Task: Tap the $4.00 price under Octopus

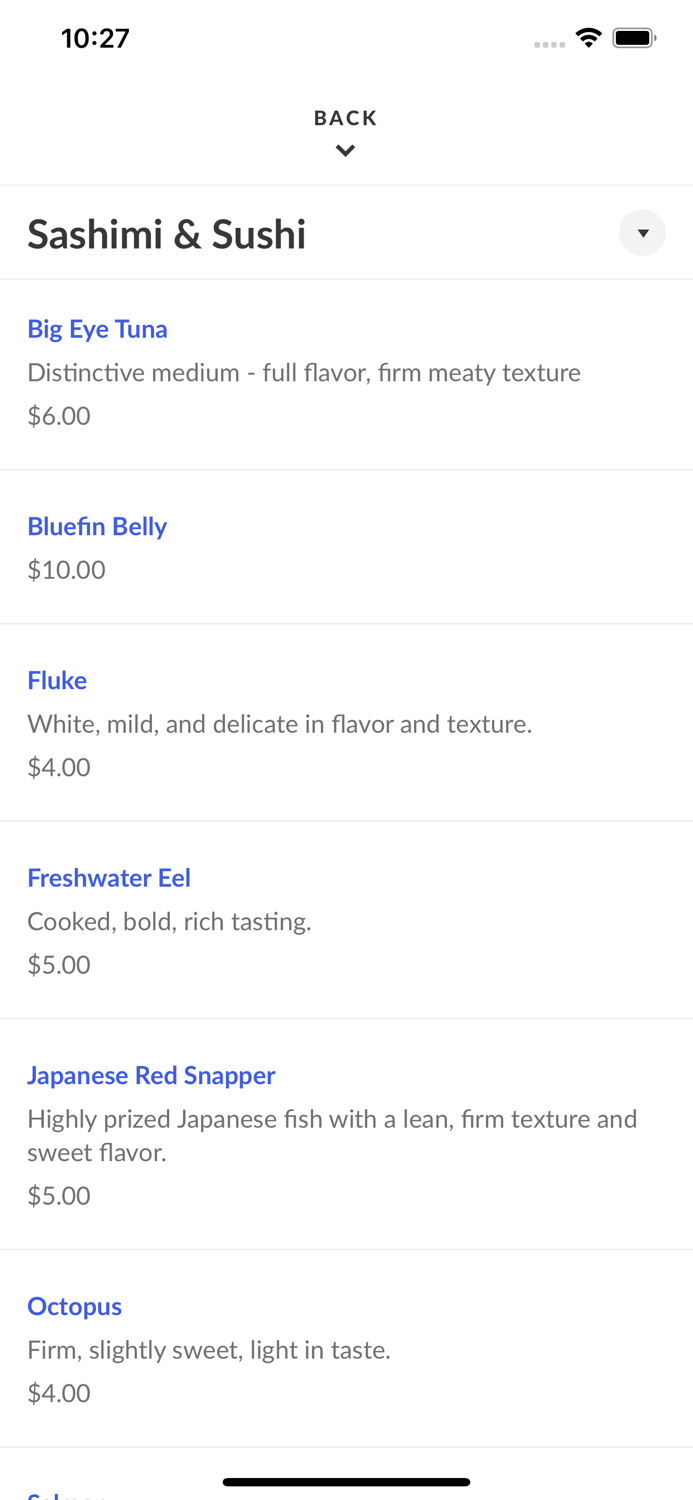Action: [x=58, y=1392]
